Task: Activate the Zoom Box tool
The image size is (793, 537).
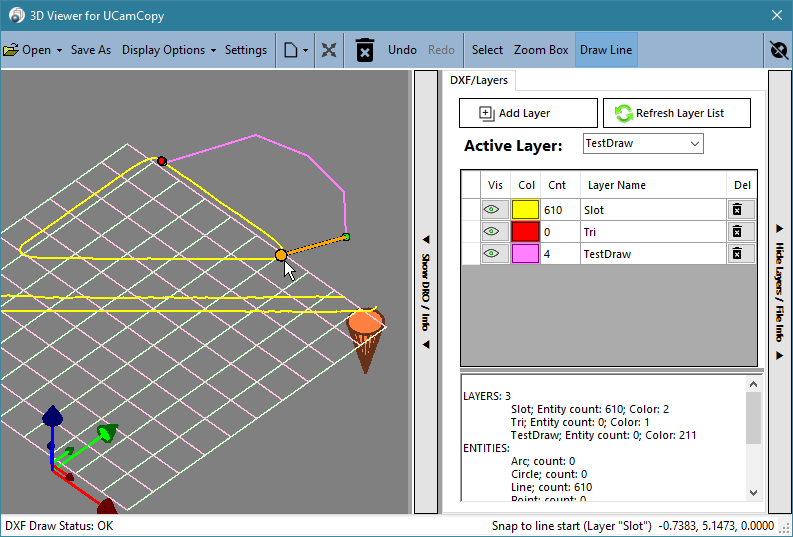Action: pos(541,50)
